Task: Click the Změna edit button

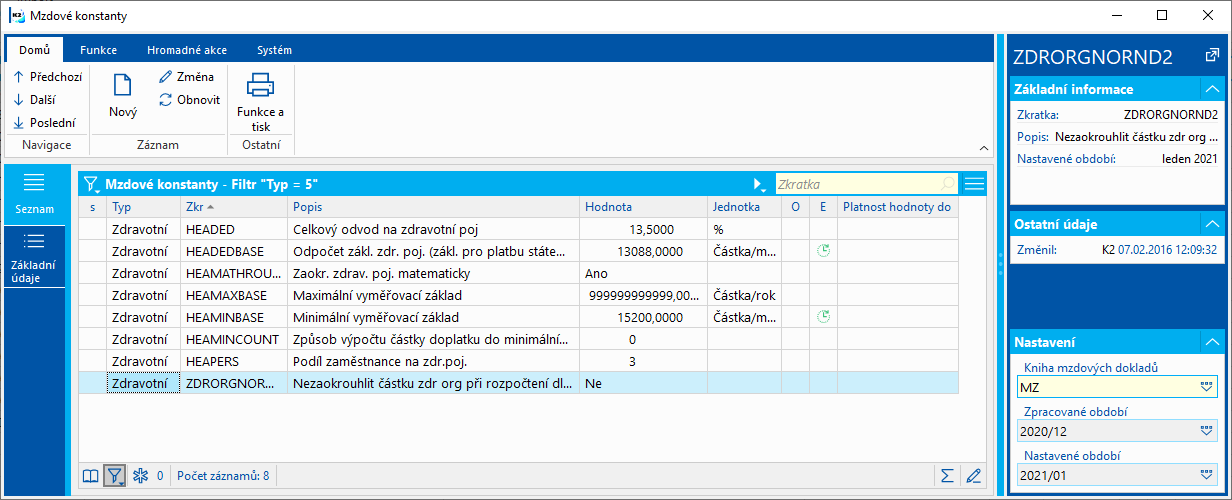Action: coord(186,76)
